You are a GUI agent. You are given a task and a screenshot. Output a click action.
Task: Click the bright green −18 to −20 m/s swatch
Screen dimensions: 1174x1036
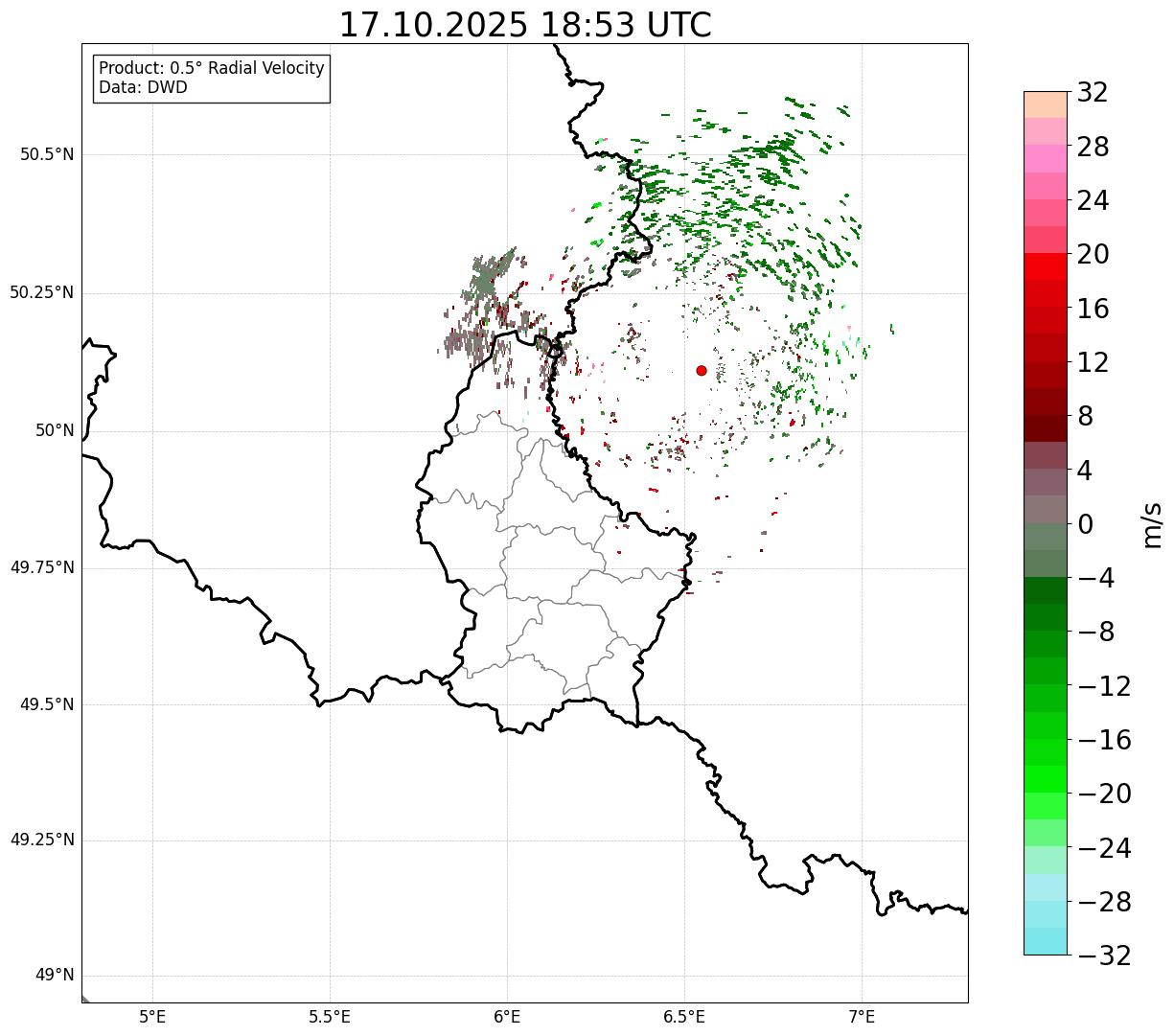click(x=1046, y=779)
